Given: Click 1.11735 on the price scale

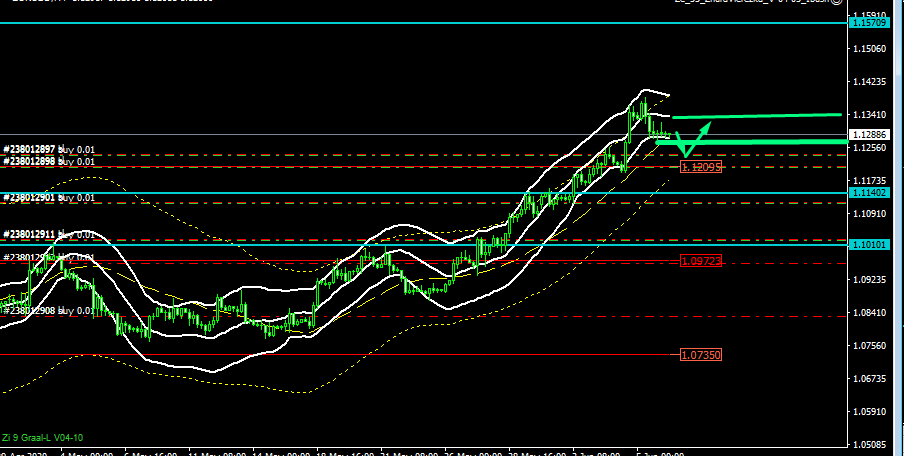Looking at the screenshot, I should coord(869,180).
